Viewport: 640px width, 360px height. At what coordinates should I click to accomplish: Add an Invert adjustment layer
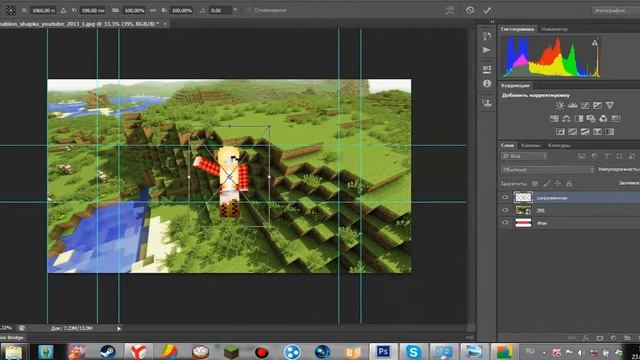560,131
